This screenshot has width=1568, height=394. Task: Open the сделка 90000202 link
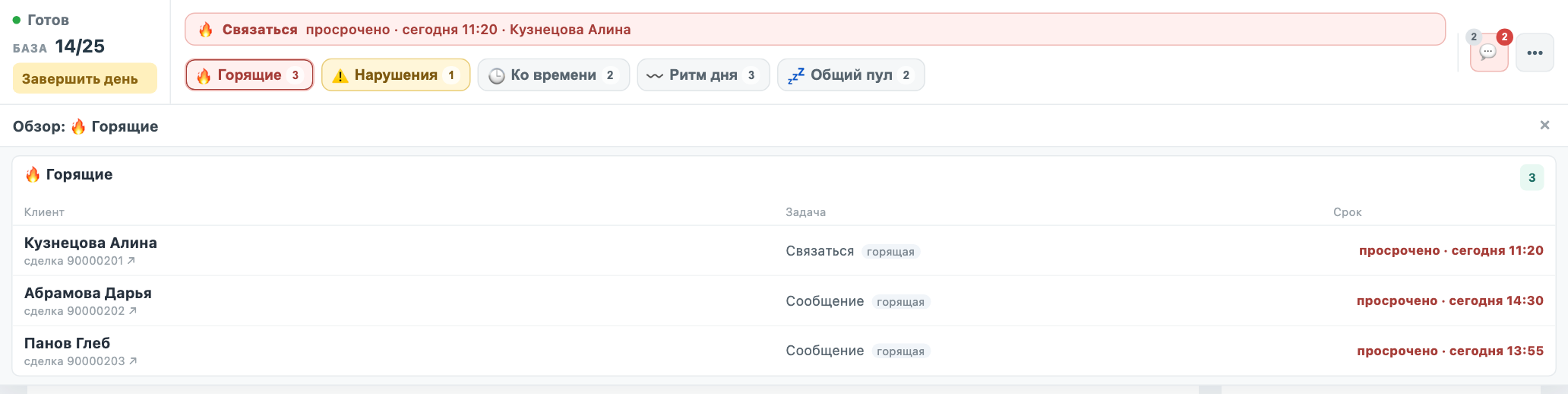click(81, 311)
